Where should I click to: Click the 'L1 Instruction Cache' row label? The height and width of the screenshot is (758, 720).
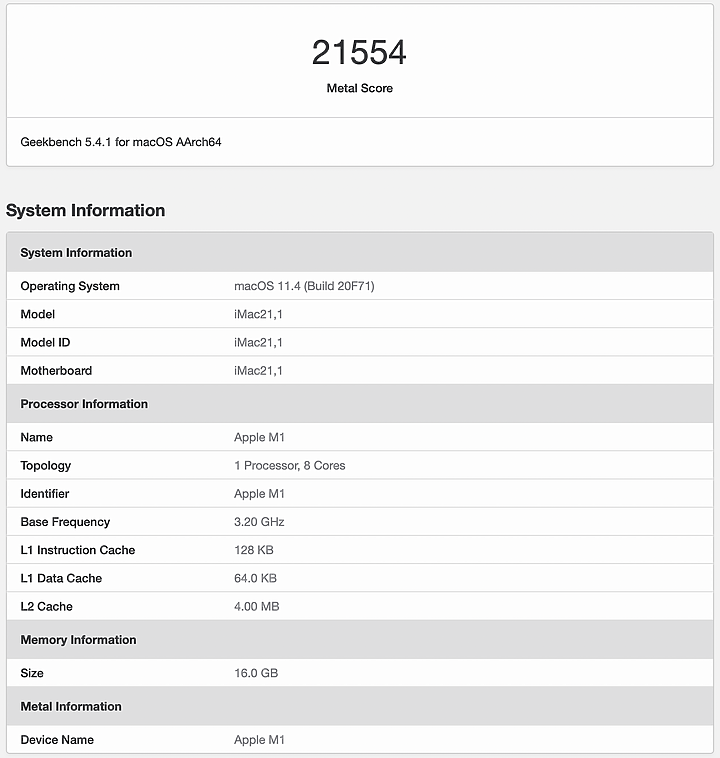77,550
